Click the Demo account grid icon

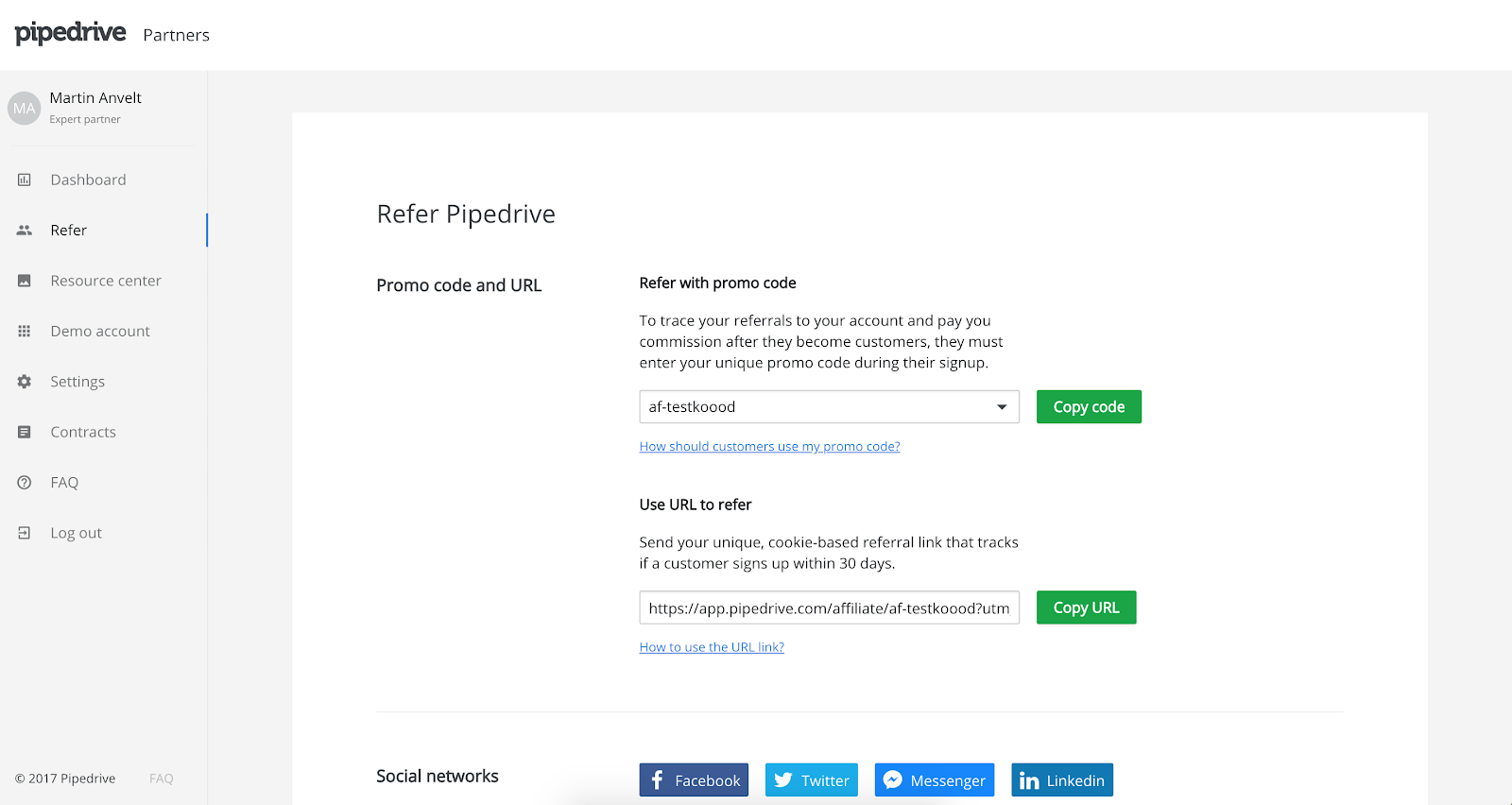point(25,331)
